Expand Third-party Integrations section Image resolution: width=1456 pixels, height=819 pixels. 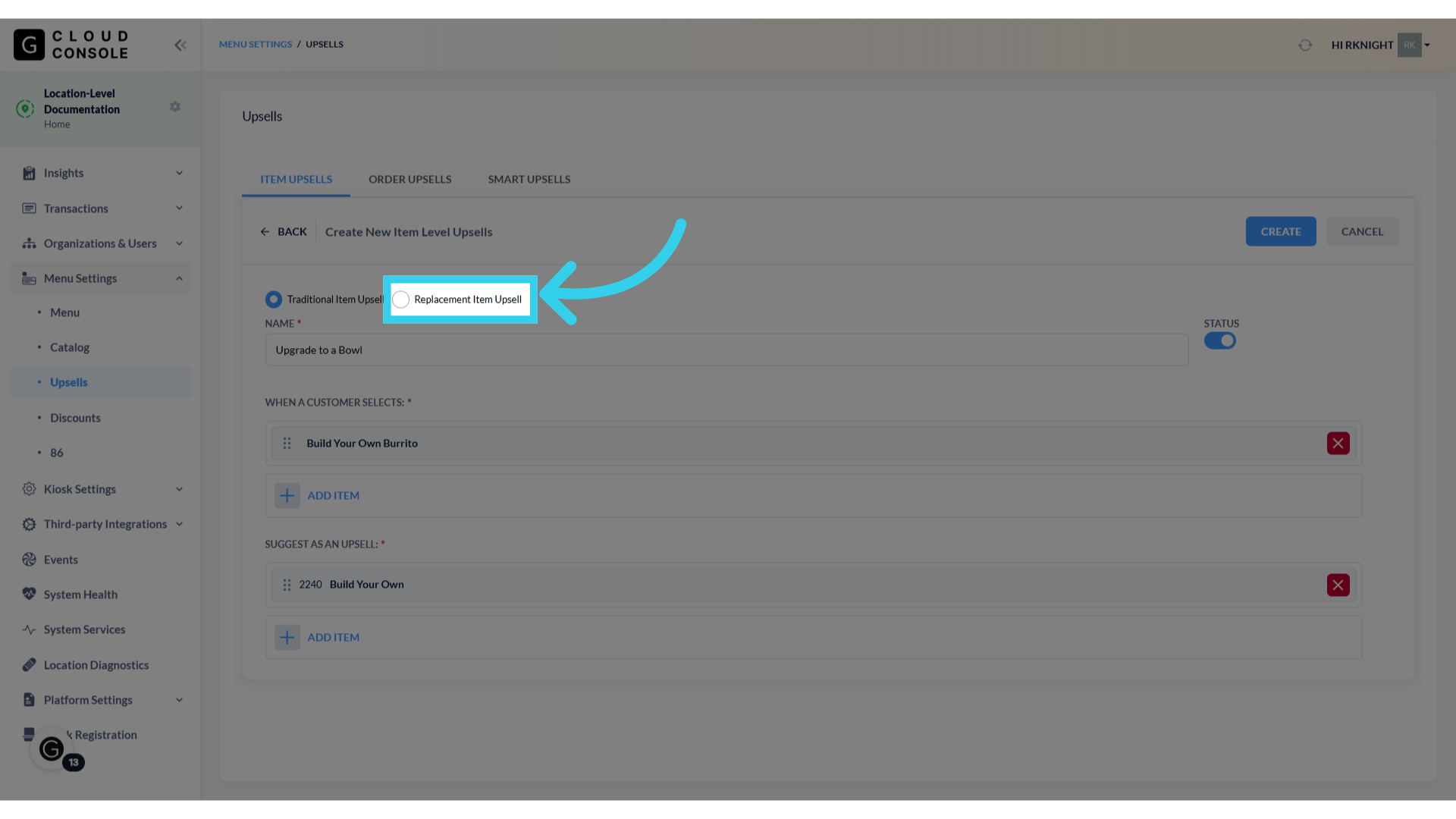[179, 524]
